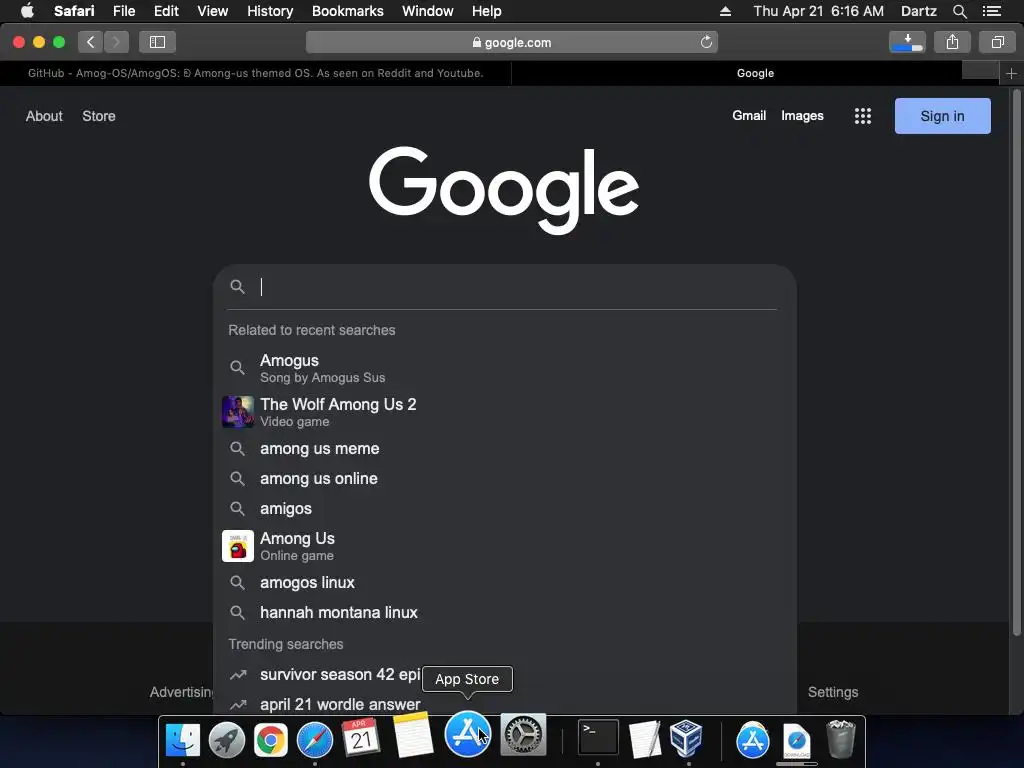The height and width of the screenshot is (768, 1024).
Task: Go back using Safari back arrow
Action: tap(91, 42)
